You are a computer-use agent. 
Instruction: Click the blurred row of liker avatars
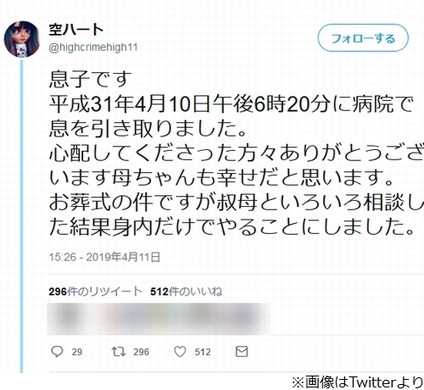pyautogui.click(x=159, y=319)
